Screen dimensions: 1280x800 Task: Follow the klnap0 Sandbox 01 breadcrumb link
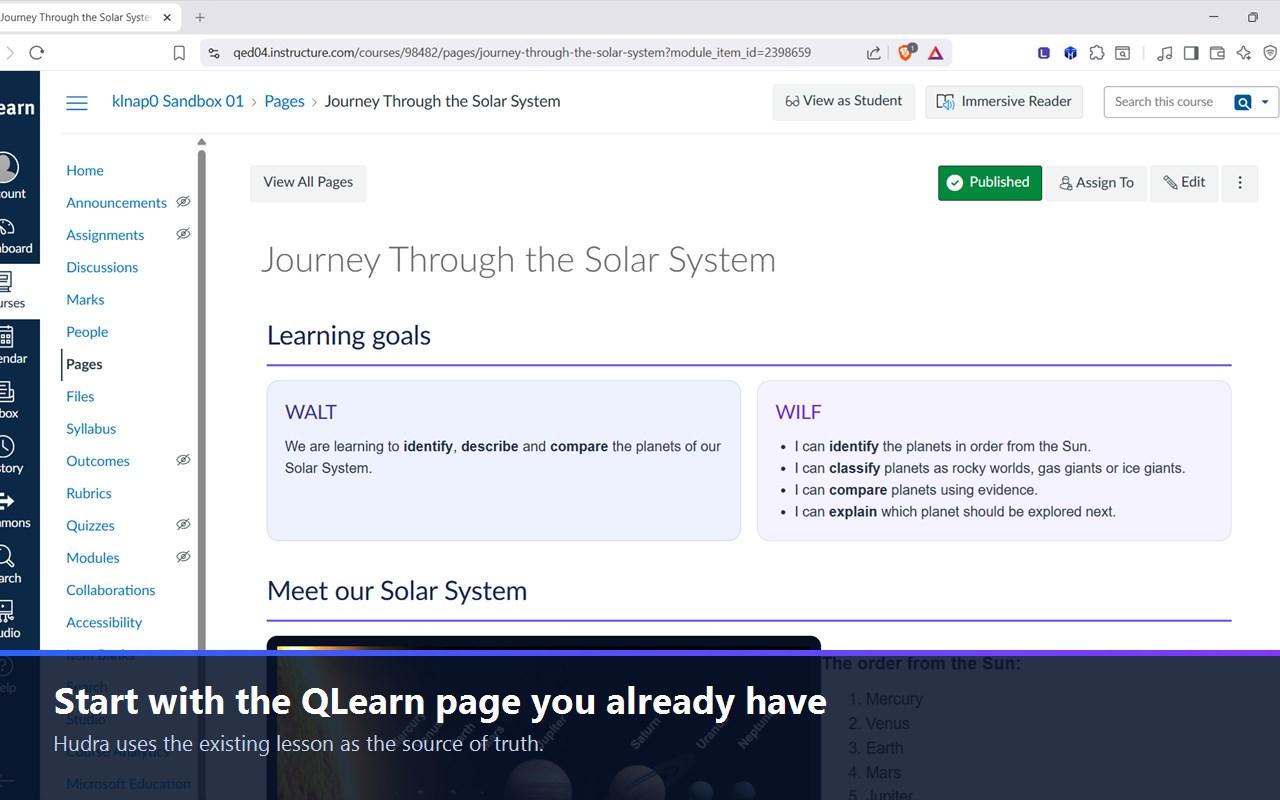click(x=178, y=101)
